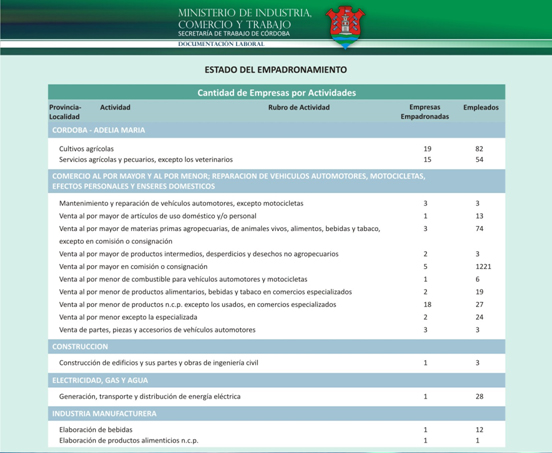Click employees value 1221
Viewport: 552px width, 453px height.
click(x=483, y=267)
